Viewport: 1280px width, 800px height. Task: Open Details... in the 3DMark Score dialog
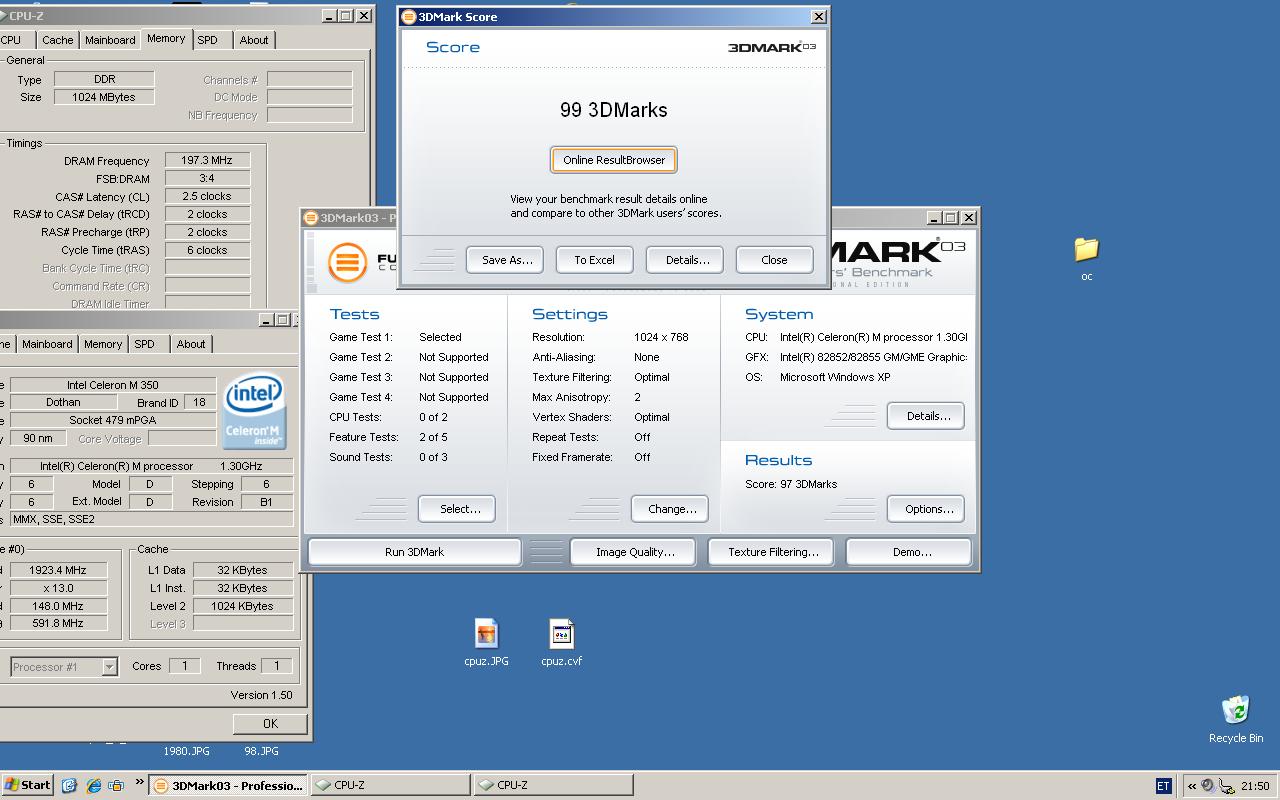[x=687, y=260]
